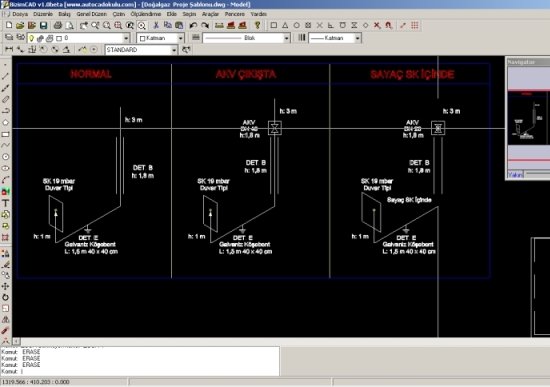Toggle the red grid dots icon
The height and width of the screenshot is (387, 550).
[415, 25]
